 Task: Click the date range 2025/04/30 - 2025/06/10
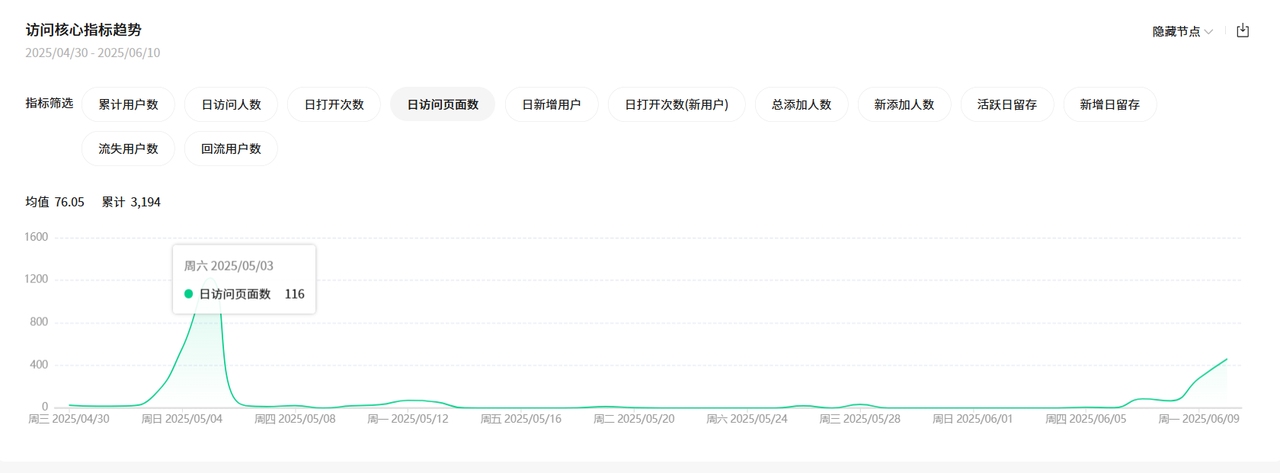(x=92, y=53)
